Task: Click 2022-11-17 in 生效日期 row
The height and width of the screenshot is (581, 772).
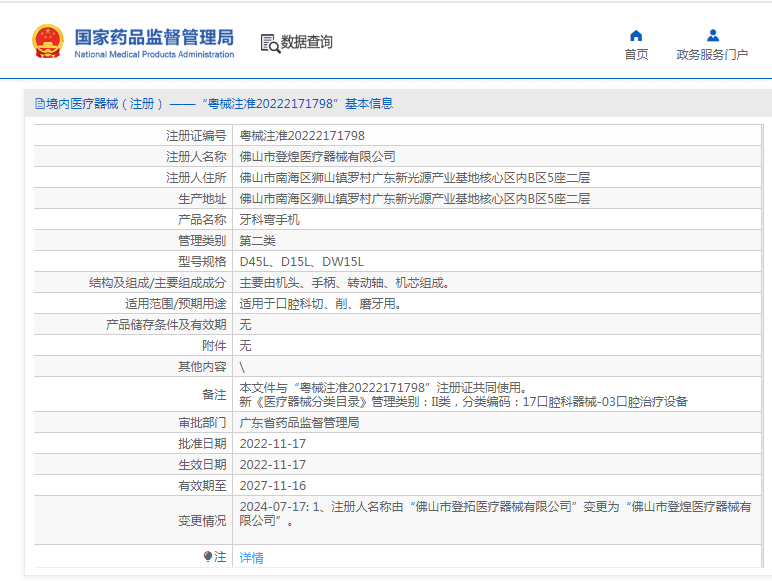Action: [x=273, y=465]
